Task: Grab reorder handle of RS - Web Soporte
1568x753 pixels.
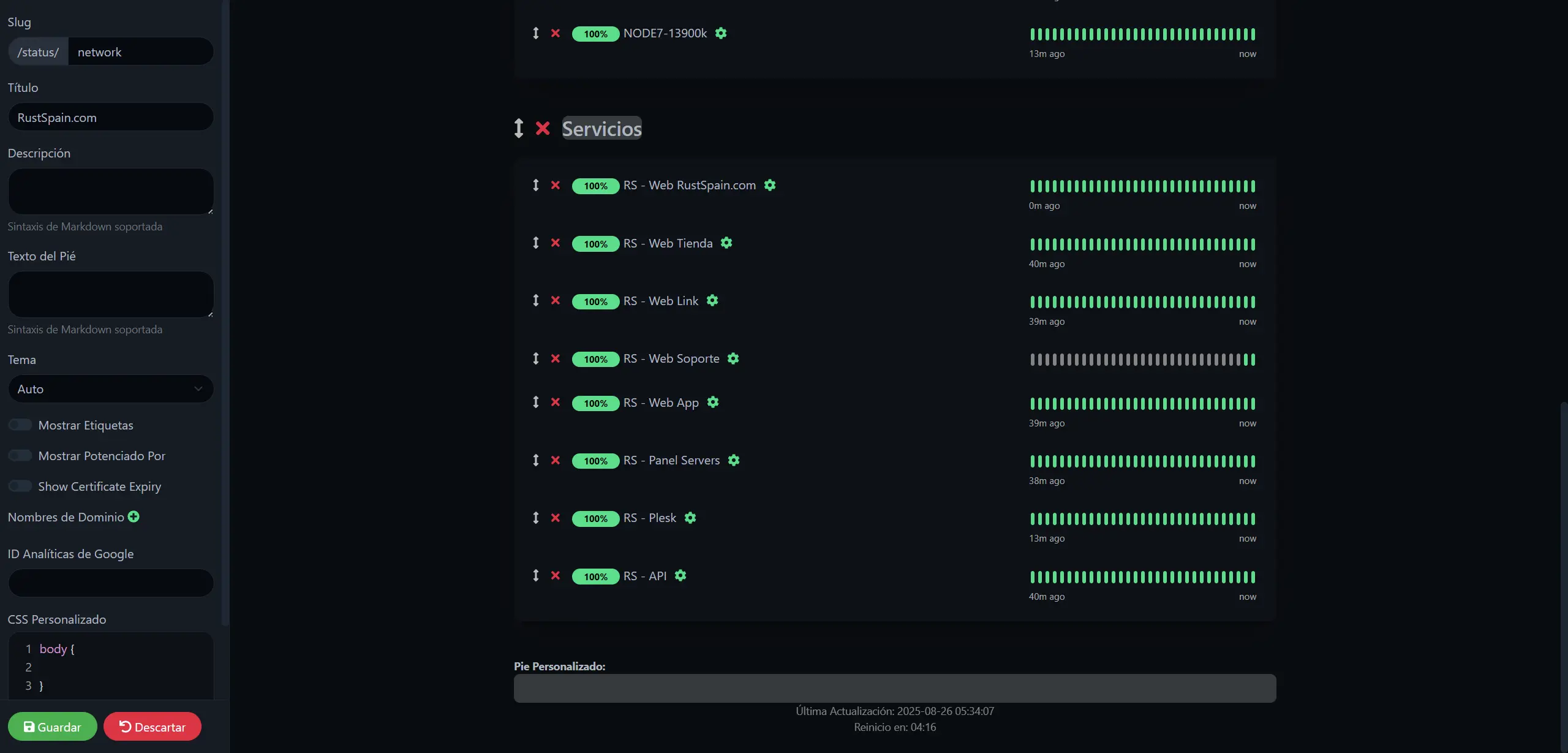Action: 536,358
